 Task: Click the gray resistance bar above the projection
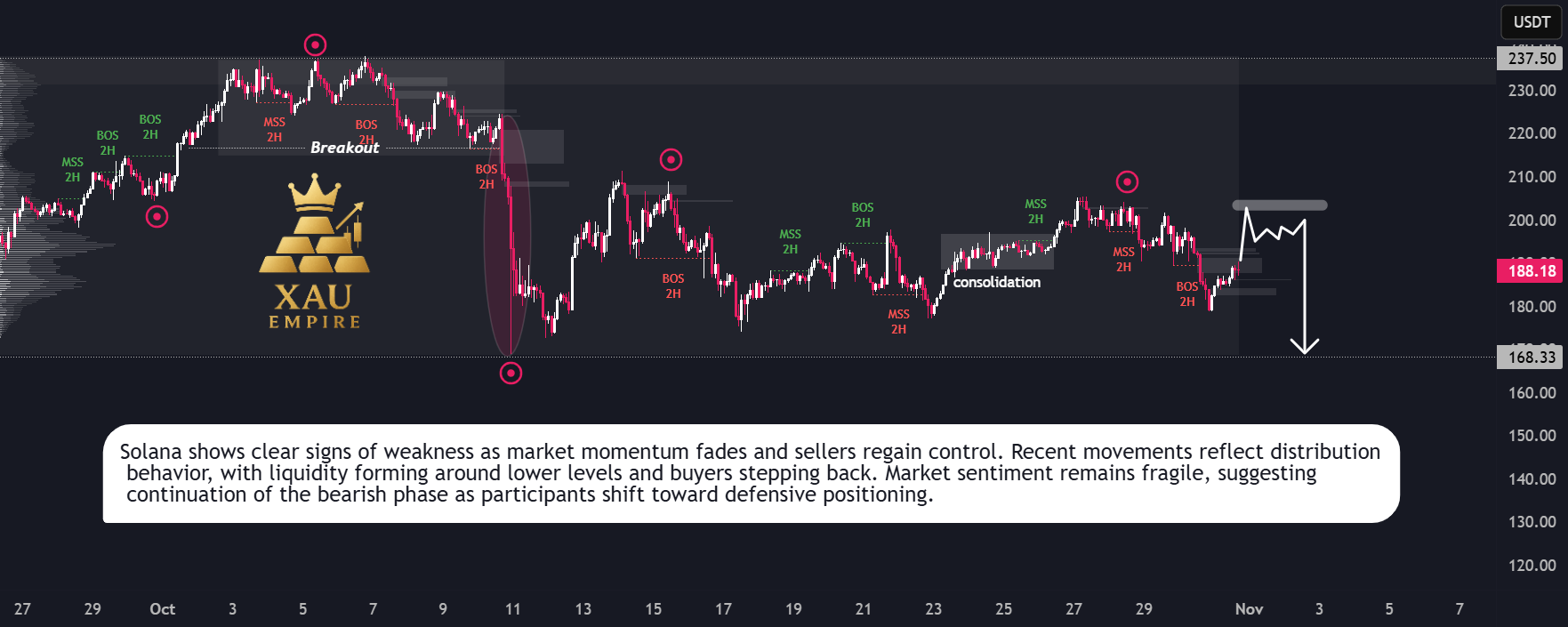1279,205
